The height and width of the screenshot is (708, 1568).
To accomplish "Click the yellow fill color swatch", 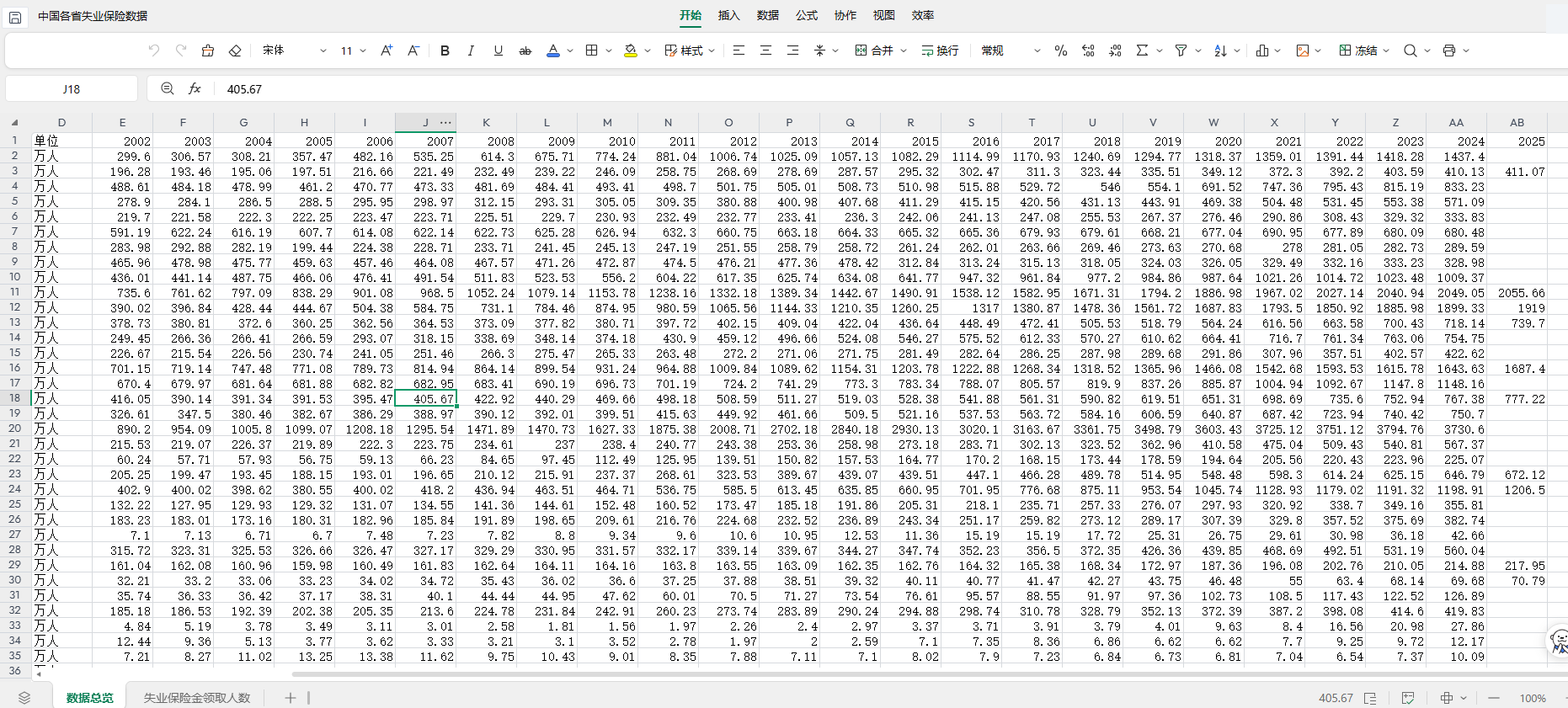I will pyautogui.click(x=630, y=51).
